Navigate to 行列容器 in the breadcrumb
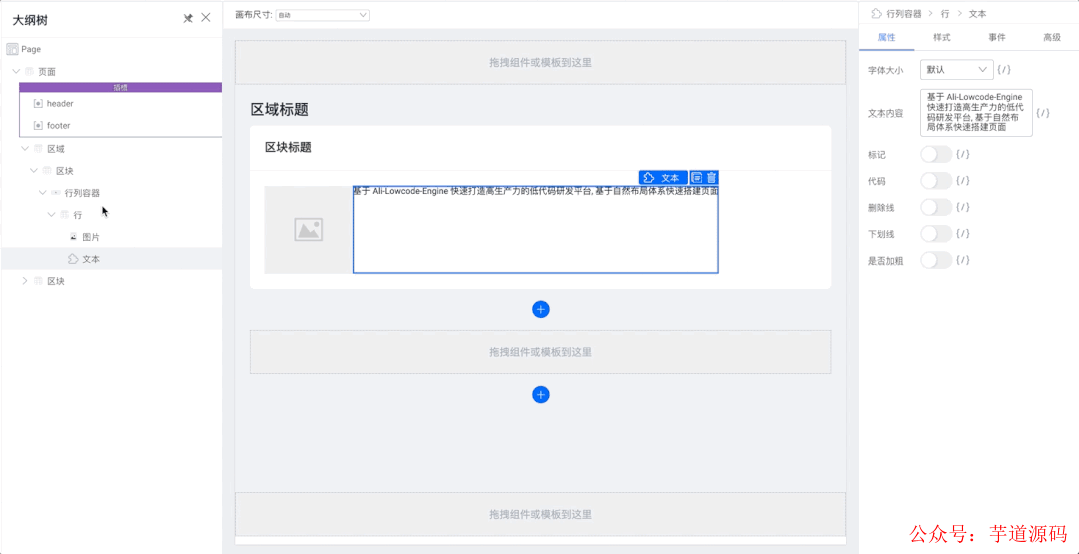The width and height of the screenshot is (1079, 554). (904, 14)
